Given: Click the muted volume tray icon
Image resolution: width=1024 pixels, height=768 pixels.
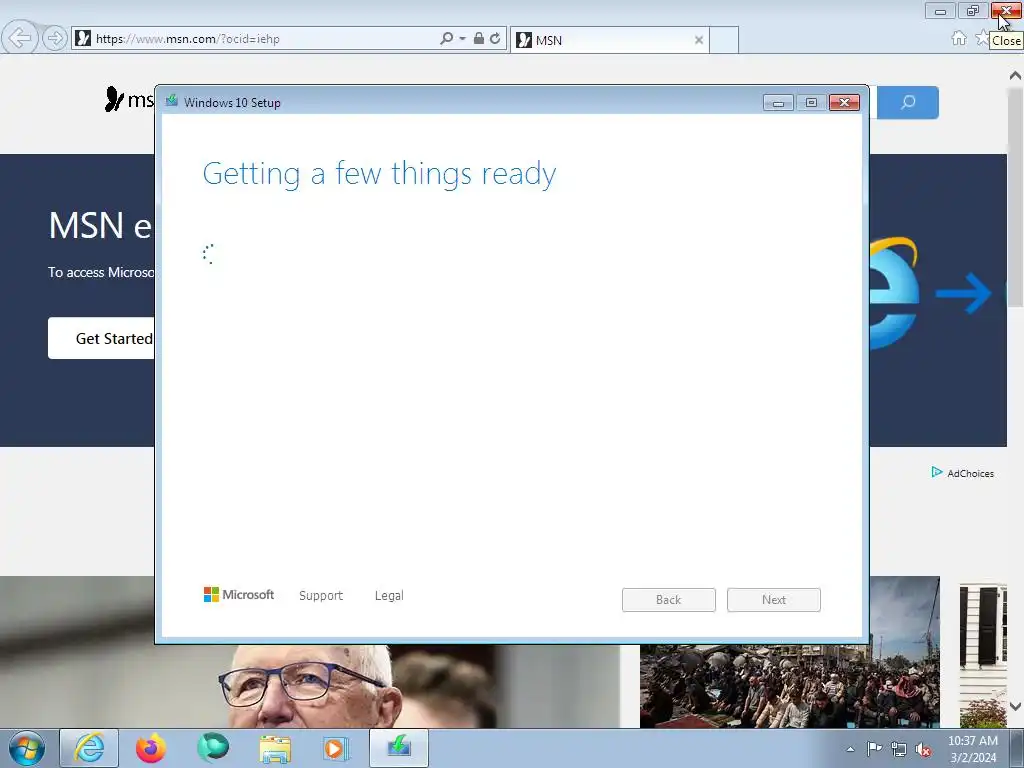Looking at the screenshot, I should (x=923, y=750).
